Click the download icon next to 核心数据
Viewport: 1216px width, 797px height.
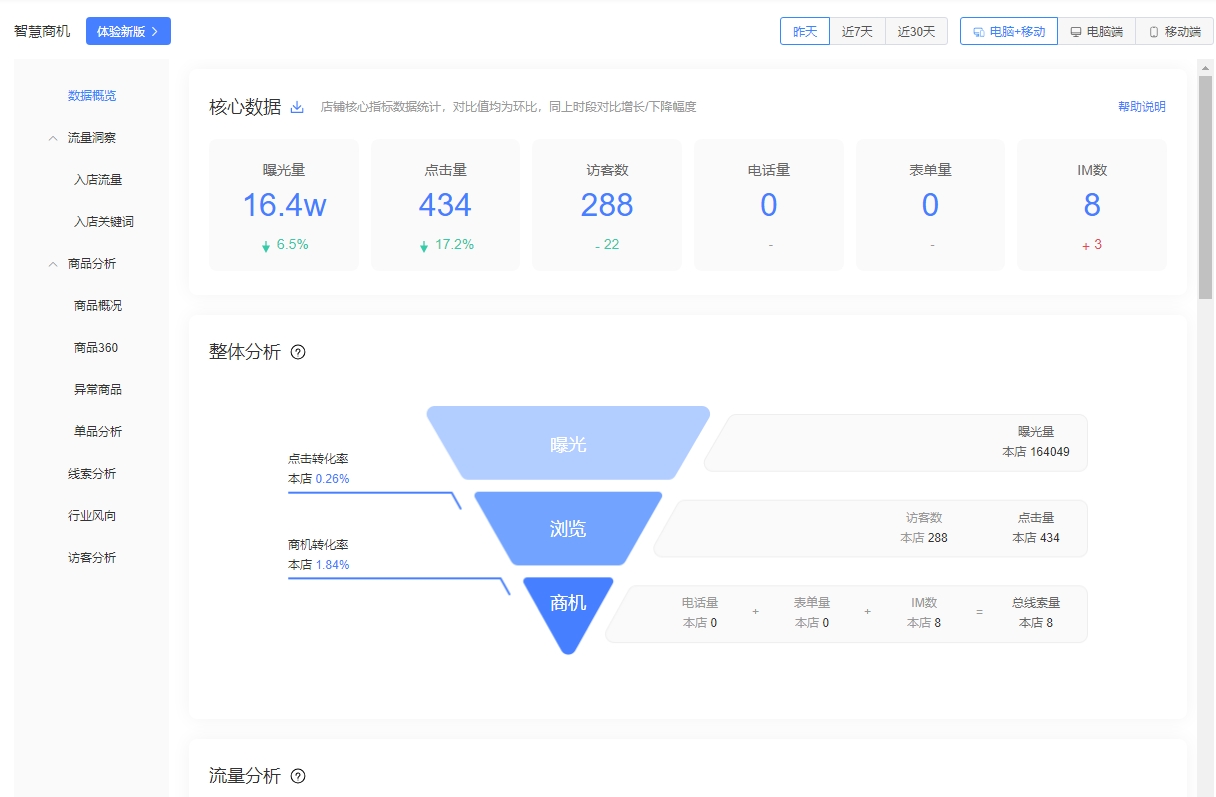[296, 106]
